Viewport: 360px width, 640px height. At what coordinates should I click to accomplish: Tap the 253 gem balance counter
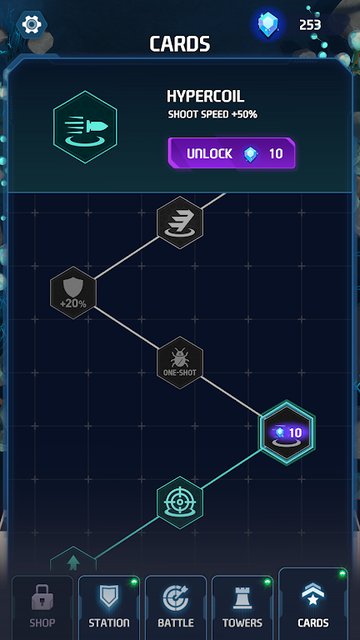click(310, 25)
